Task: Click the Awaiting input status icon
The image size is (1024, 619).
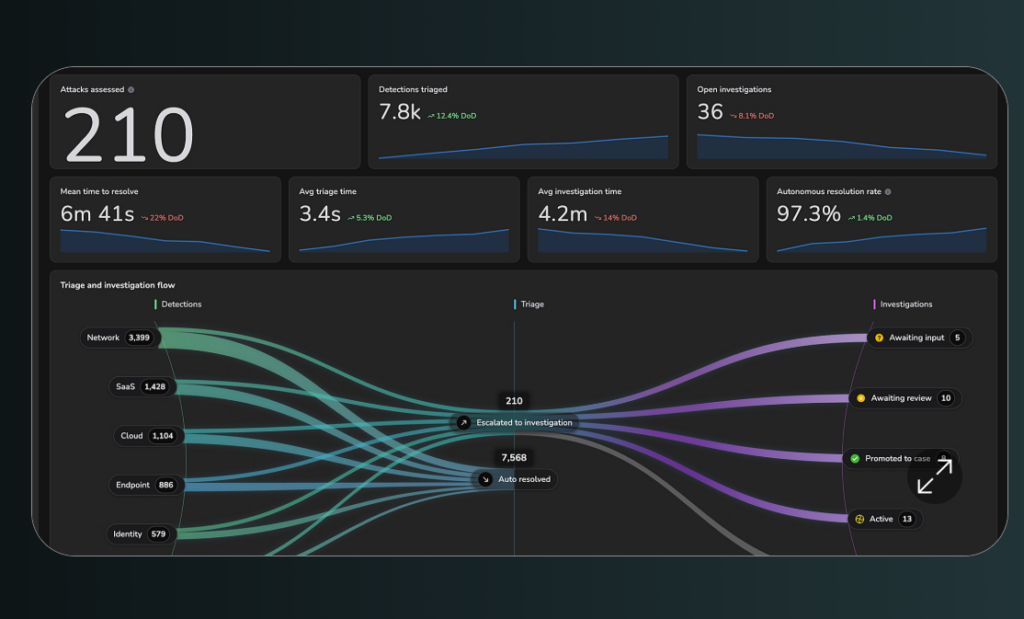Action: coord(879,338)
